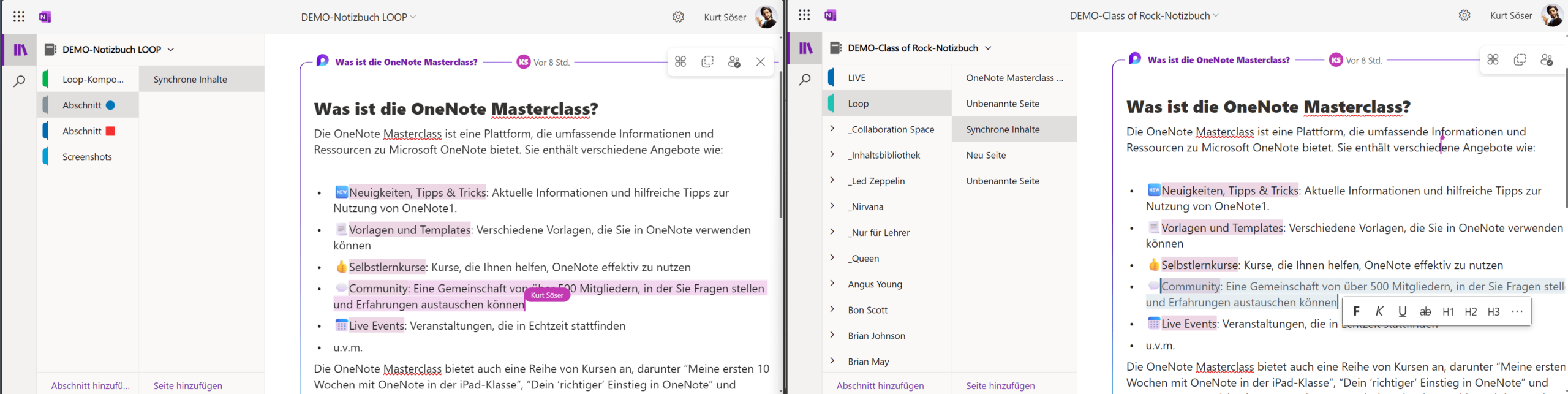Click KS avatar badge in left component header
Viewport: 1568px width, 394px height.
click(x=523, y=62)
